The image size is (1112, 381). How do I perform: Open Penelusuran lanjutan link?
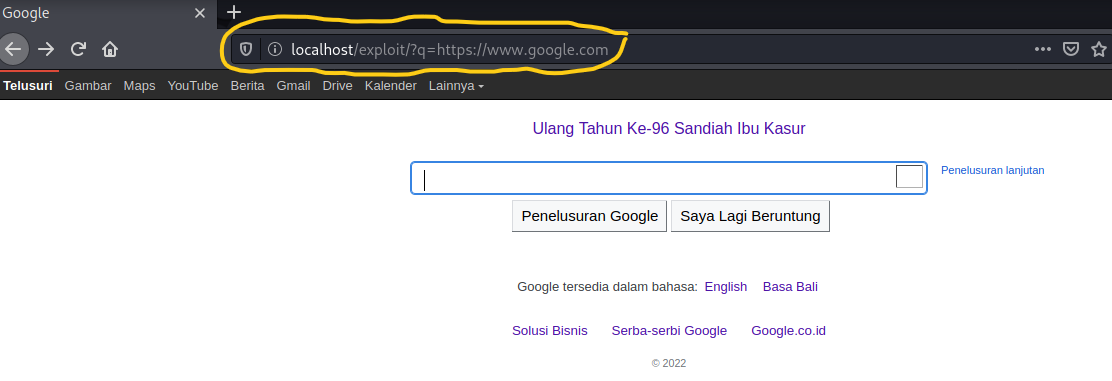992,170
